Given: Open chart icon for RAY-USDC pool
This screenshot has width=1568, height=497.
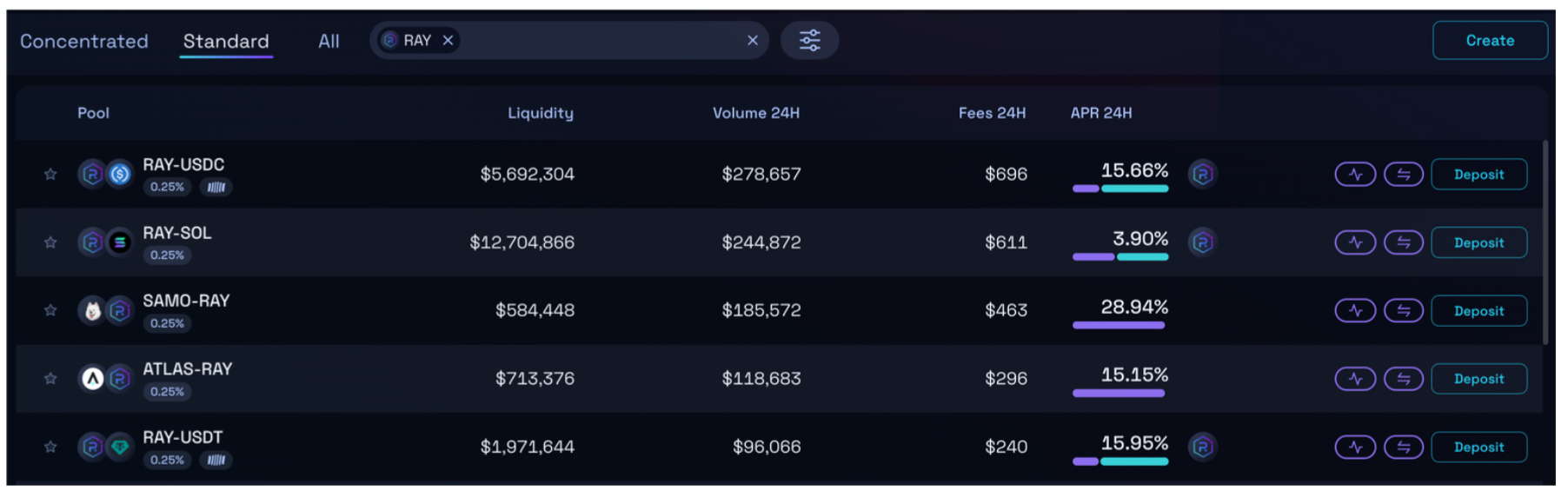Looking at the screenshot, I should [1354, 175].
